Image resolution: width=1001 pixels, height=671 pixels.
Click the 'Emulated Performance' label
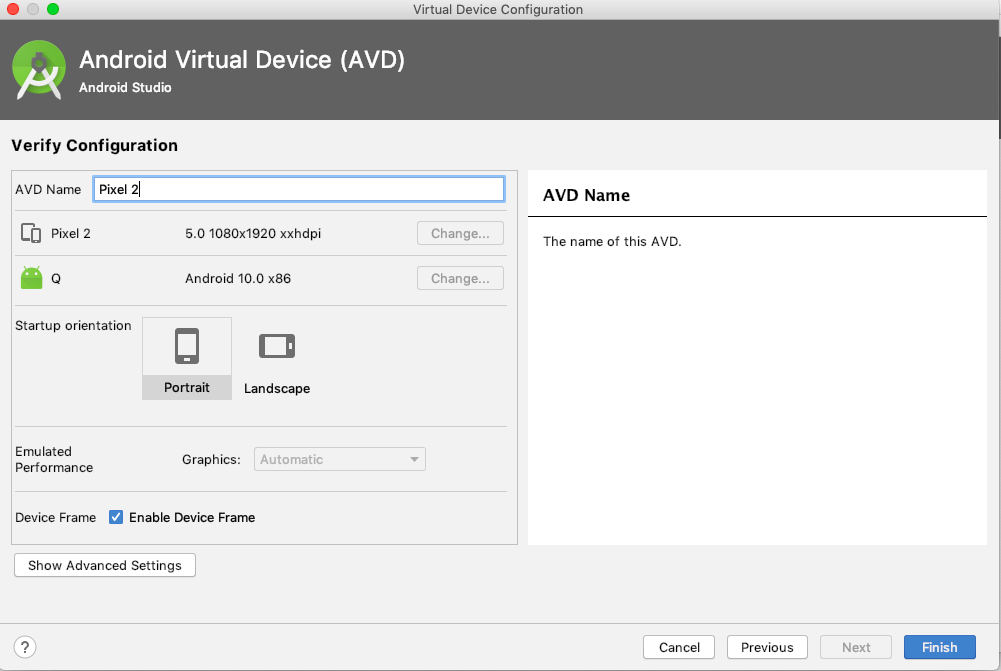[x=54, y=459]
